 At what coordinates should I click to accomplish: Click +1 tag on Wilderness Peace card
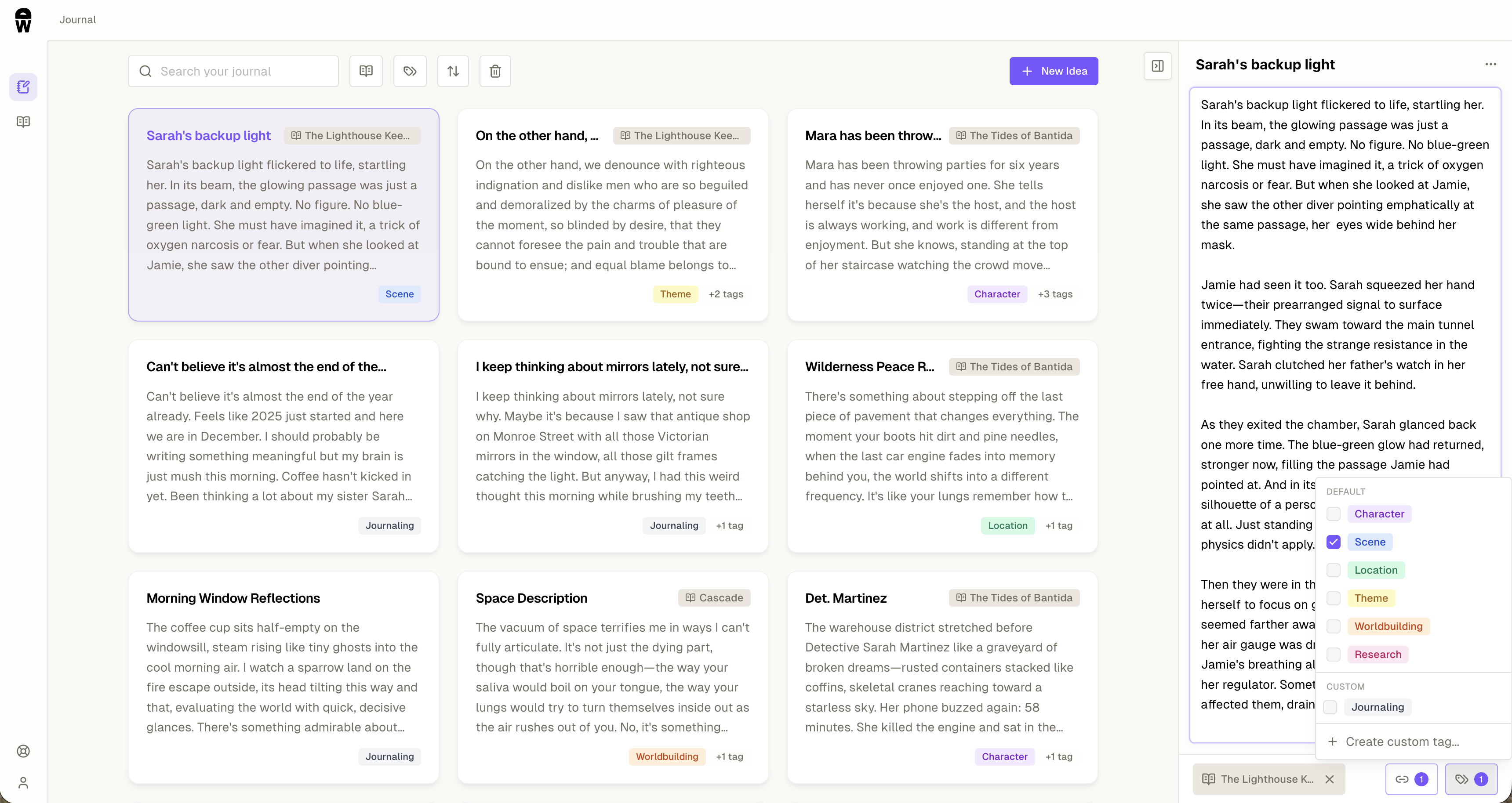[1059, 525]
